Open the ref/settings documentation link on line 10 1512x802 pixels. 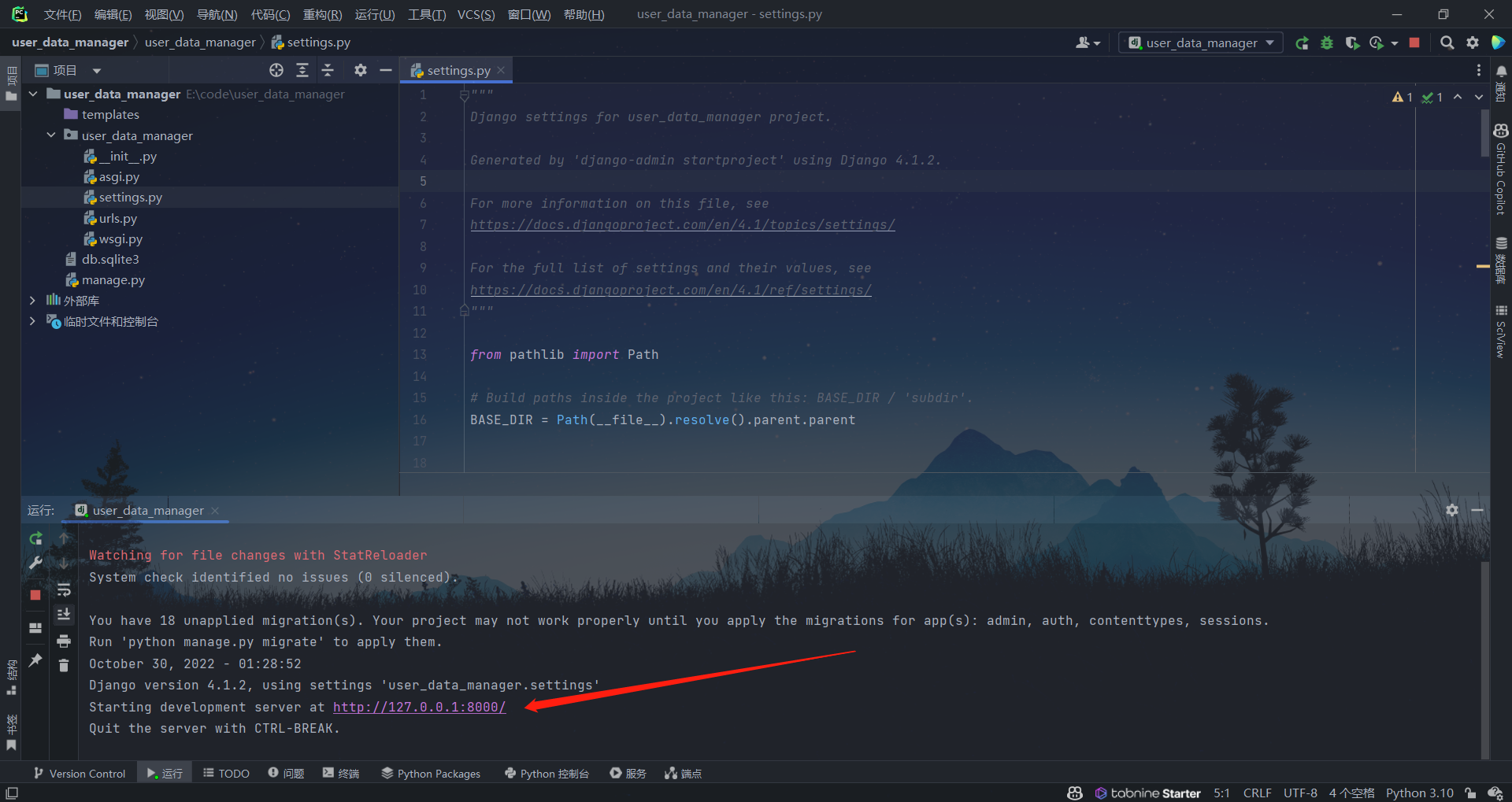coord(671,290)
